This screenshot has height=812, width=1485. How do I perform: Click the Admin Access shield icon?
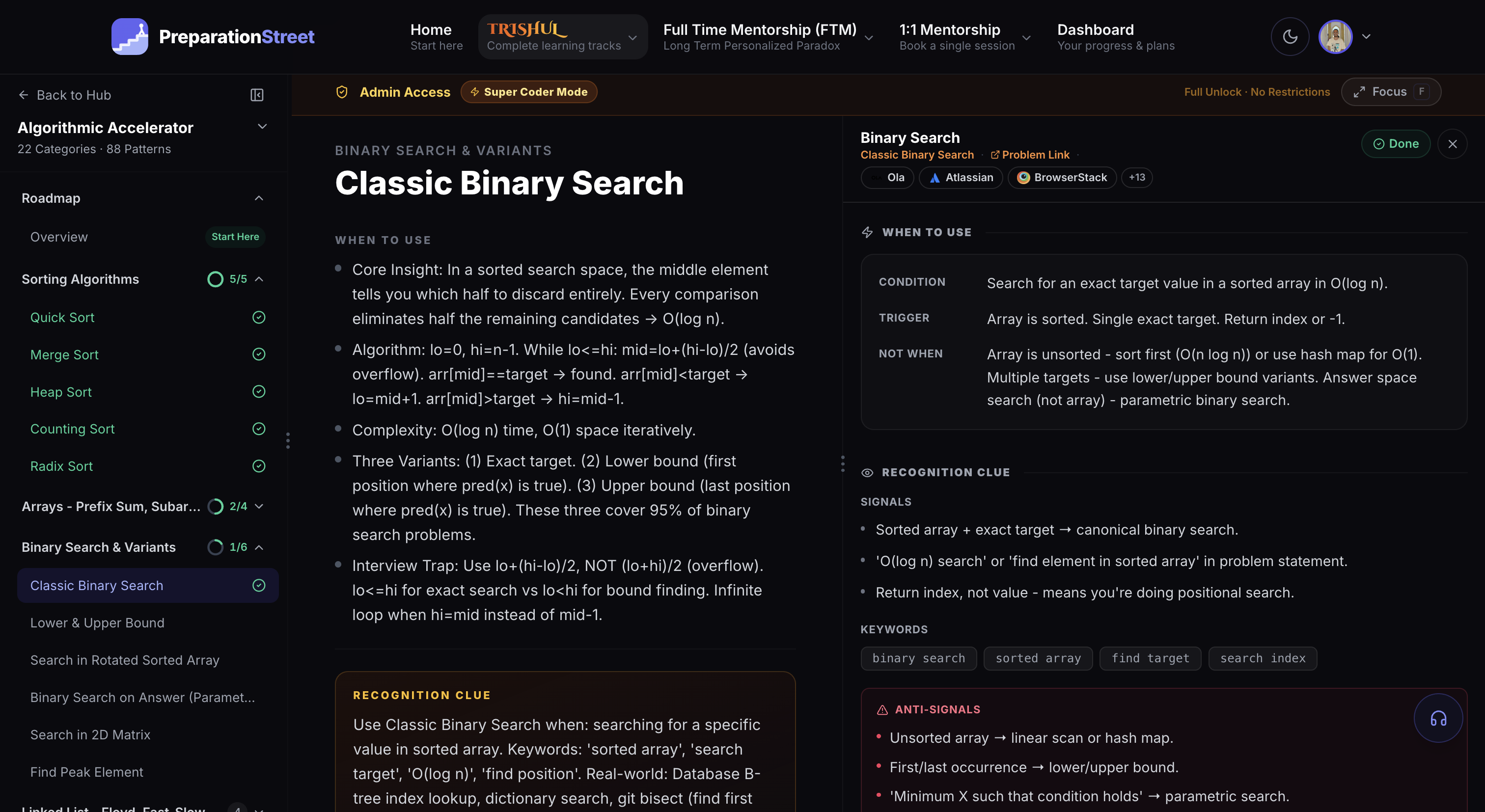tap(342, 92)
